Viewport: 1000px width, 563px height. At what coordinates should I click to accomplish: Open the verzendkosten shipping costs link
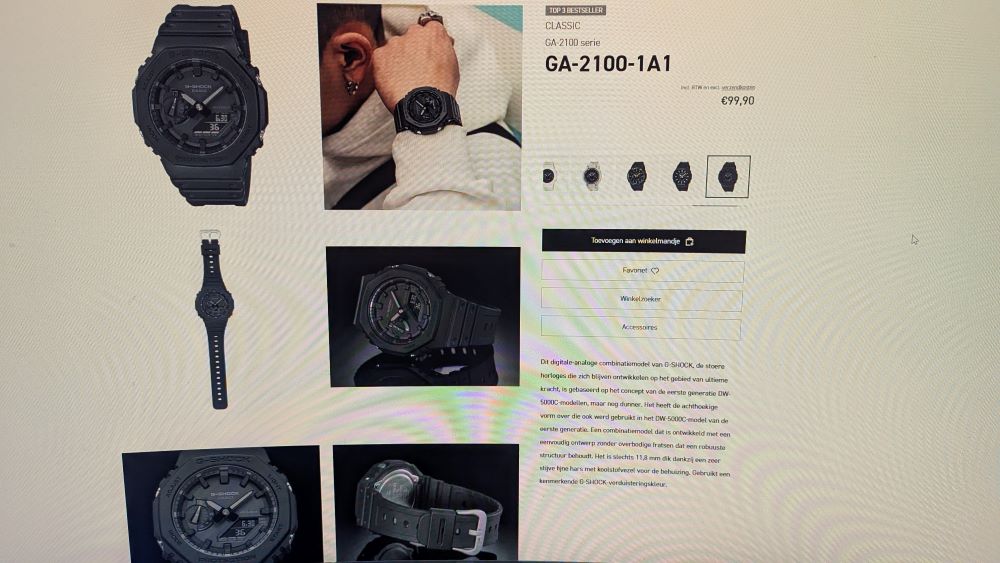tap(739, 87)
